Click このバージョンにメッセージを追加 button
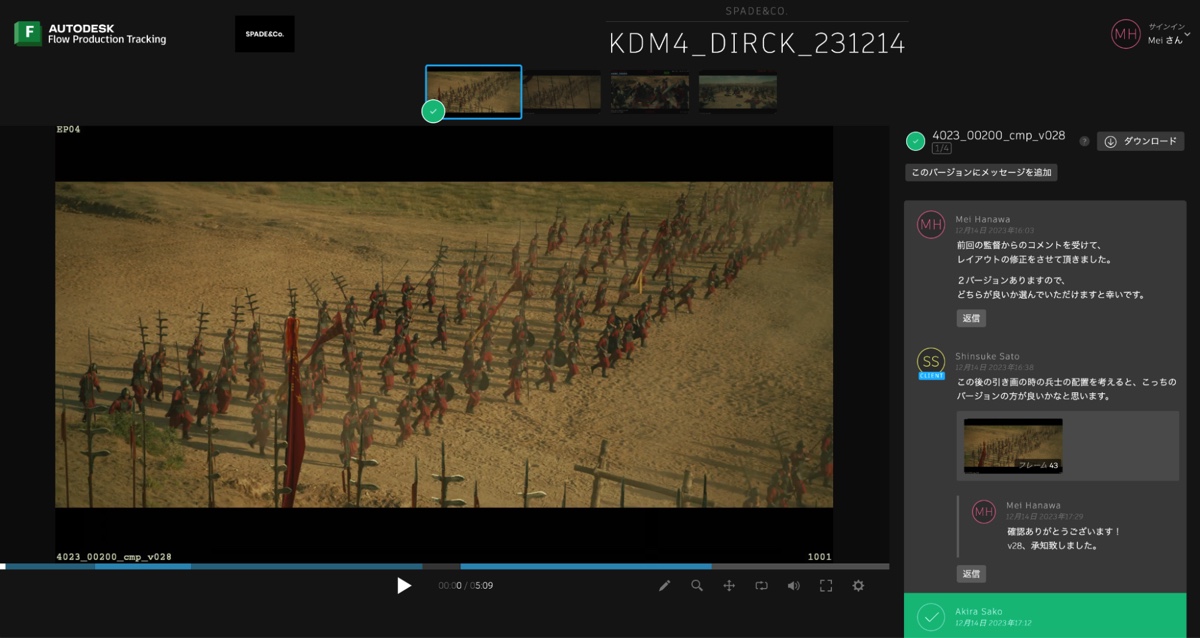1200x638 pixels. pos(981,172)
